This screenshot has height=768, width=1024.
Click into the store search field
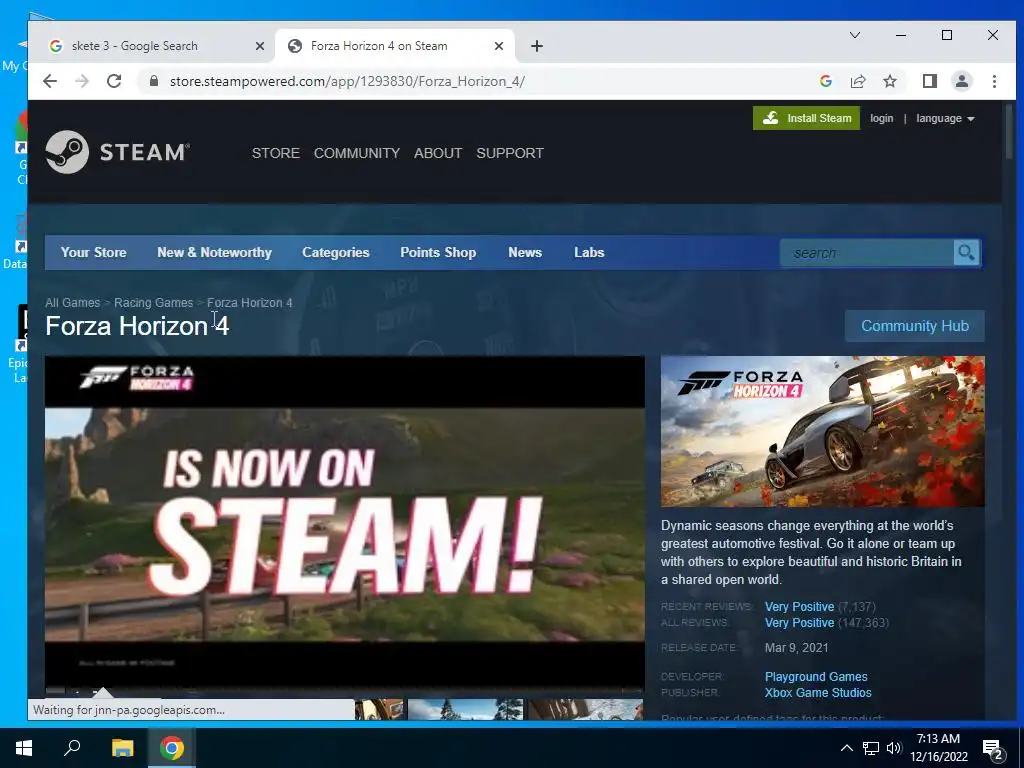[x=867, y=252]
